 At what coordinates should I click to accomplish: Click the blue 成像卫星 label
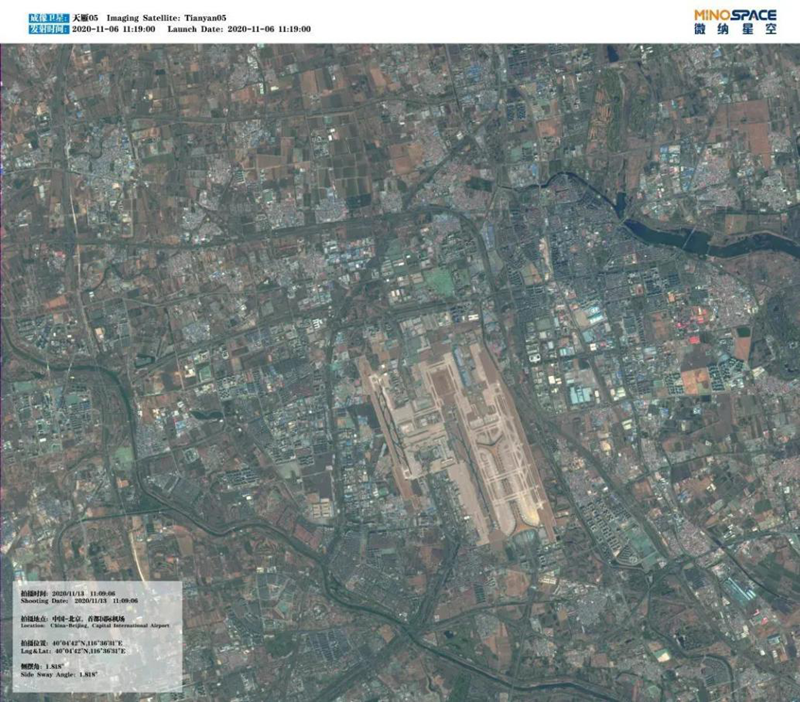pyautogui.click(x=22, y=17)
